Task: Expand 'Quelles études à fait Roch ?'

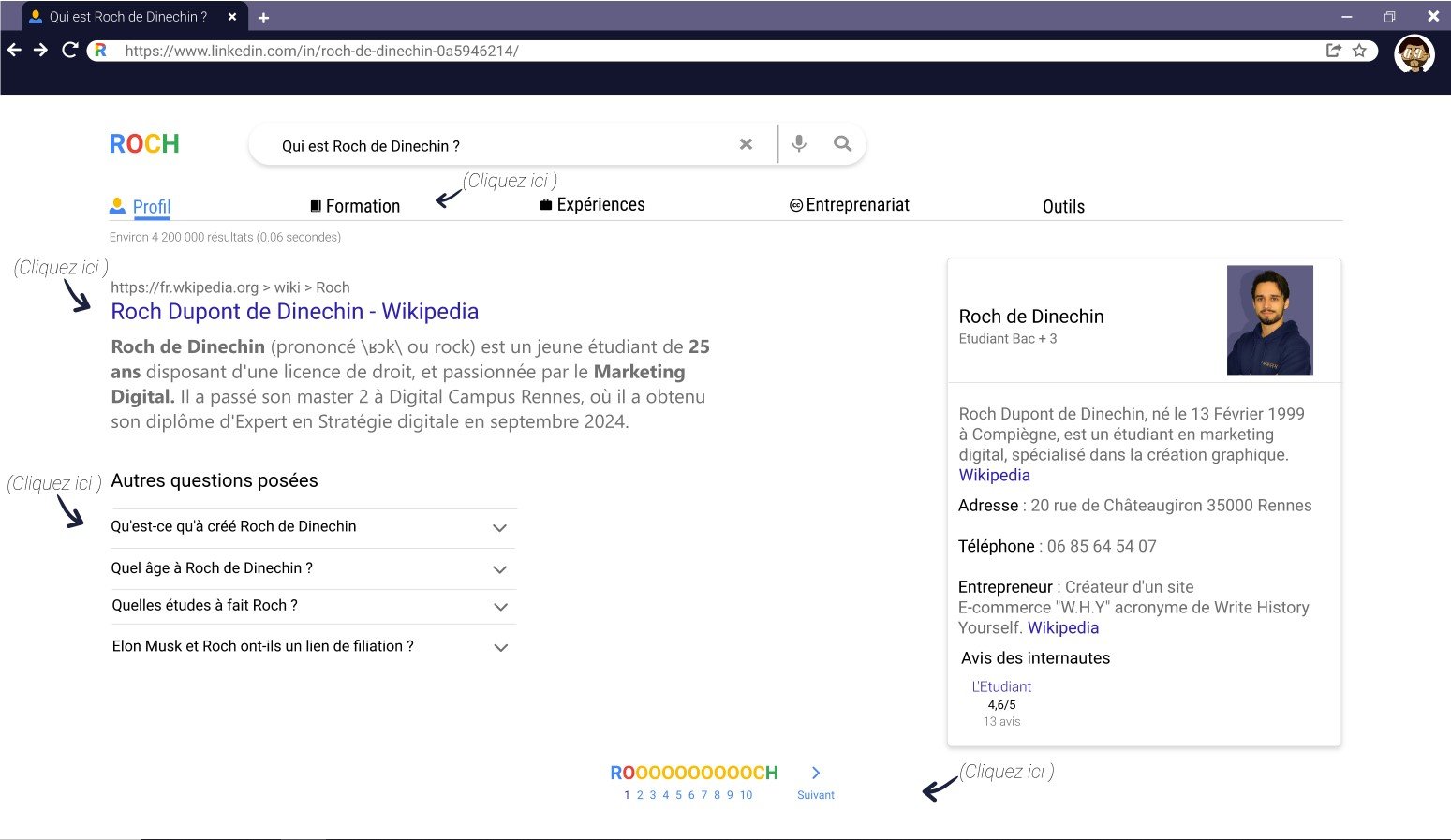Action: click(313, 606)
